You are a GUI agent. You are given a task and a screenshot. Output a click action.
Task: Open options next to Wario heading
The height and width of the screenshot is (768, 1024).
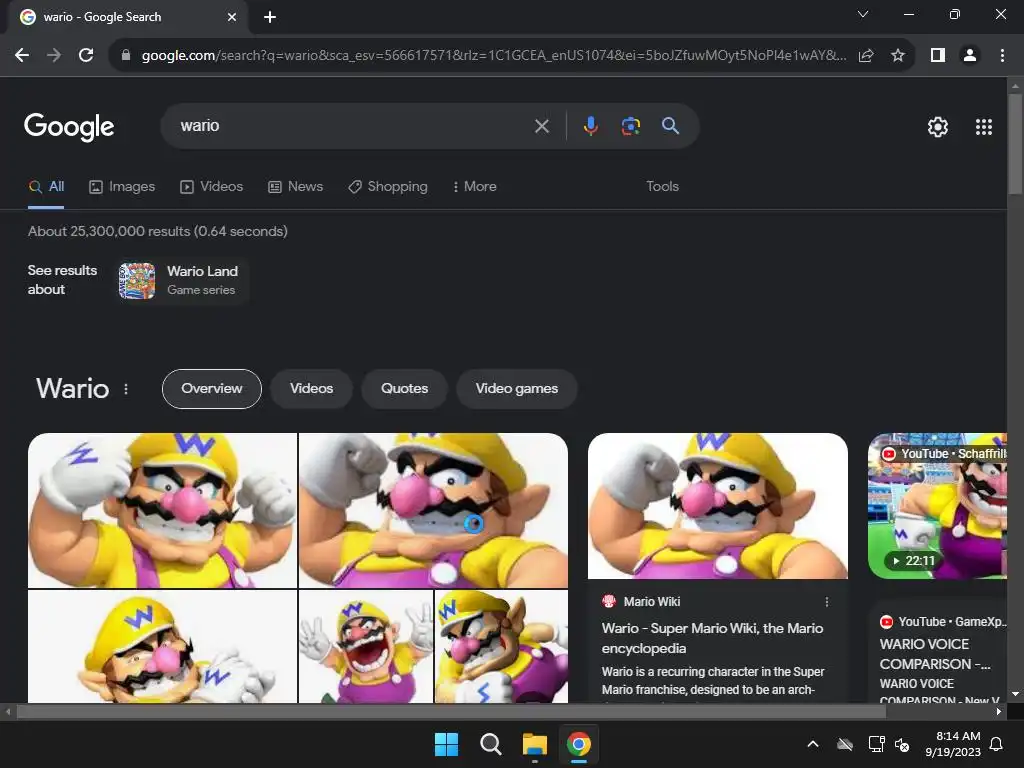tap(126, 389)
